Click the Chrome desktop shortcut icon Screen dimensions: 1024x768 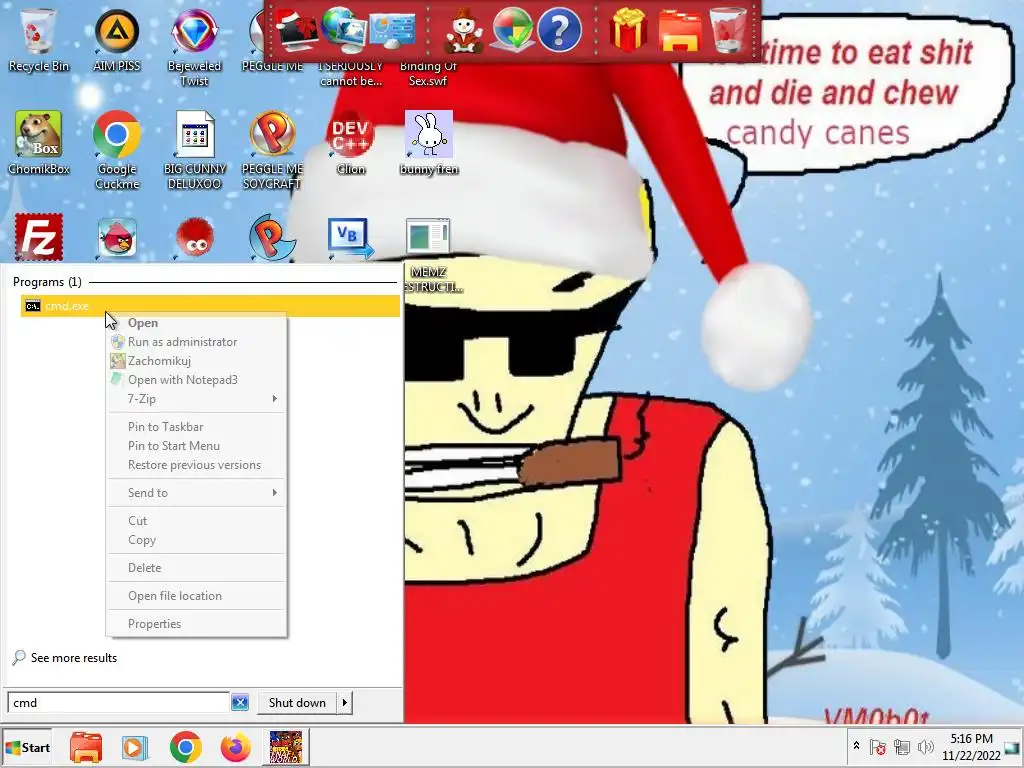click(x=117, y=135)
